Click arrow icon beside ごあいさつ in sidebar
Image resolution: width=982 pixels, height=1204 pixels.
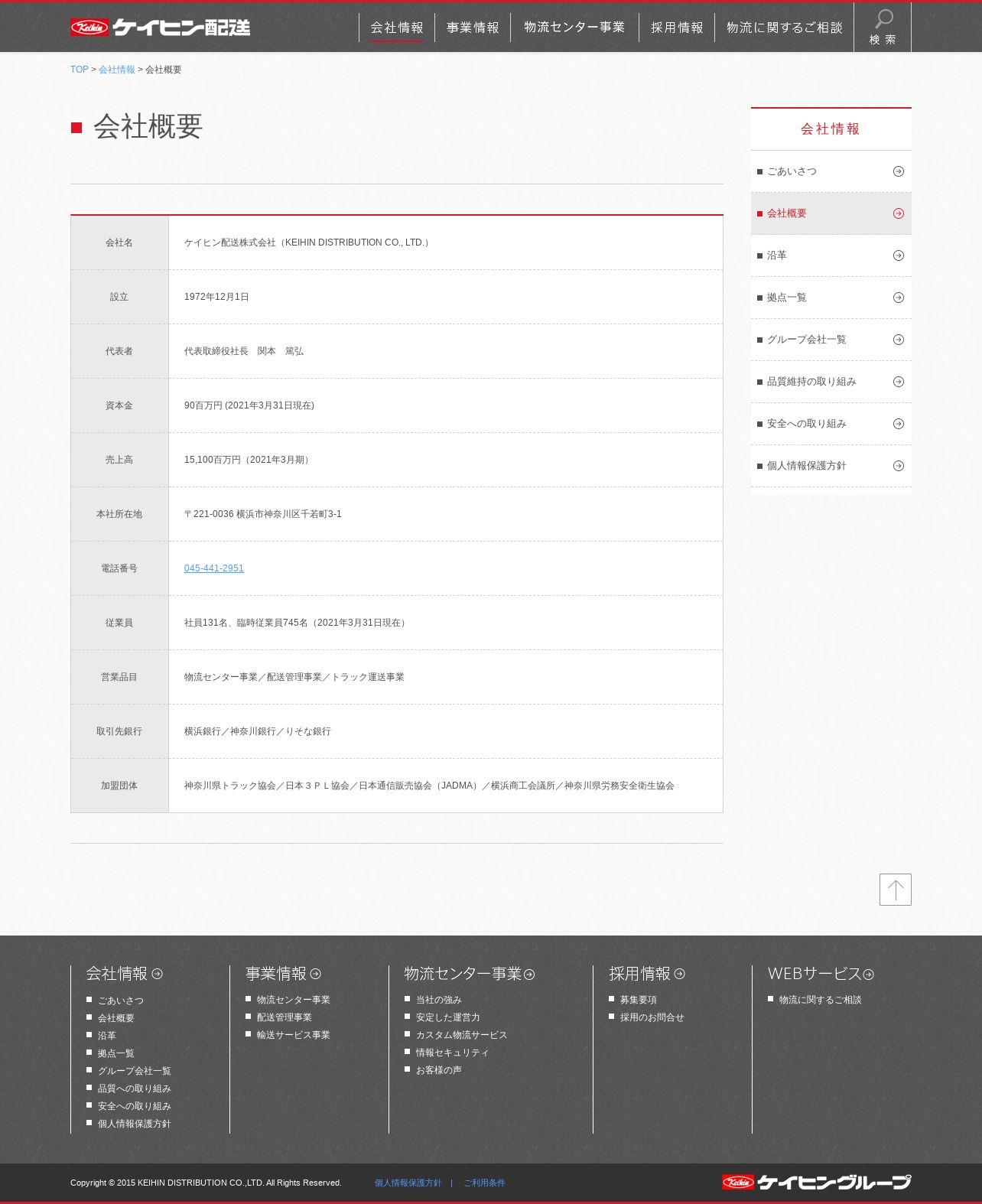(899, 171)
